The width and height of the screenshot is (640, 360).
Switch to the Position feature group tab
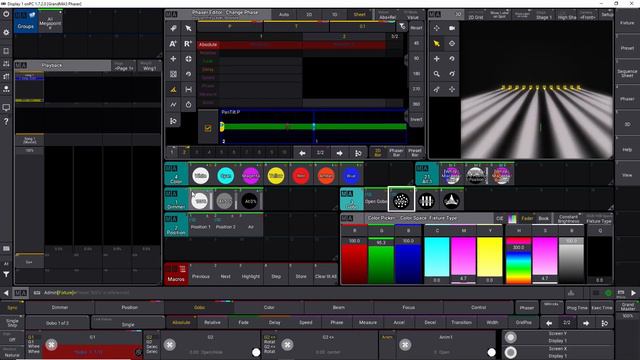pos(129,307)
